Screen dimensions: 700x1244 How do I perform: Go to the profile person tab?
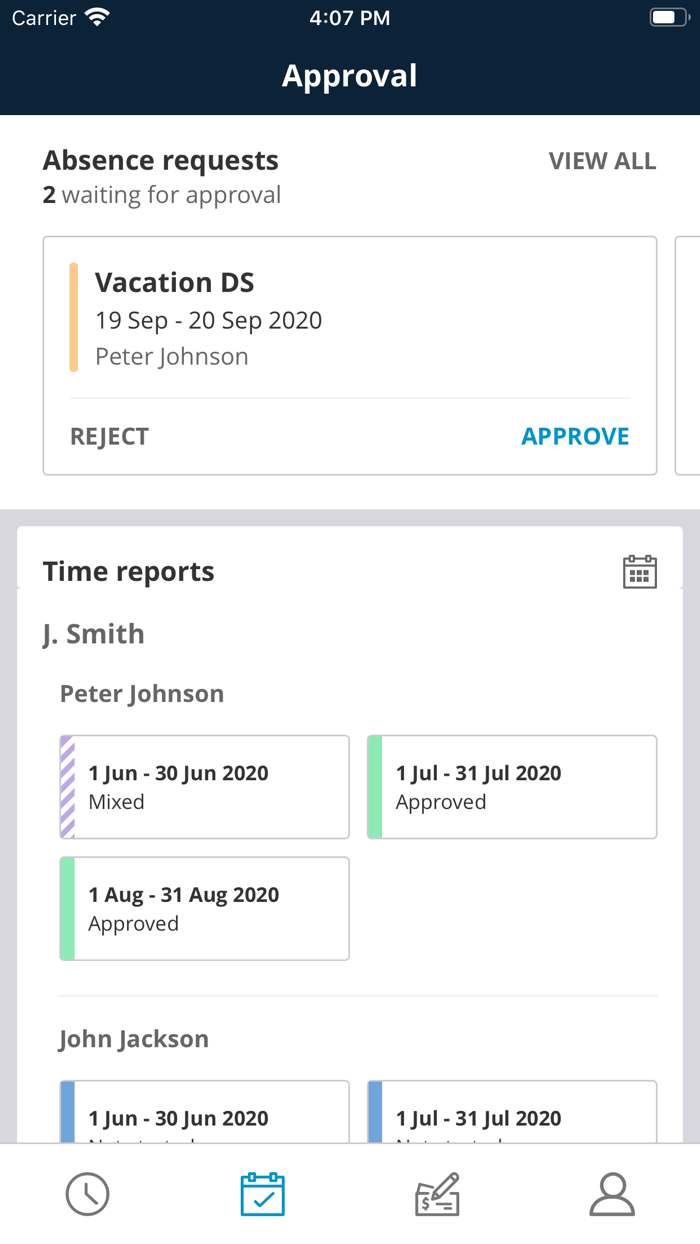coord(612,1194)
